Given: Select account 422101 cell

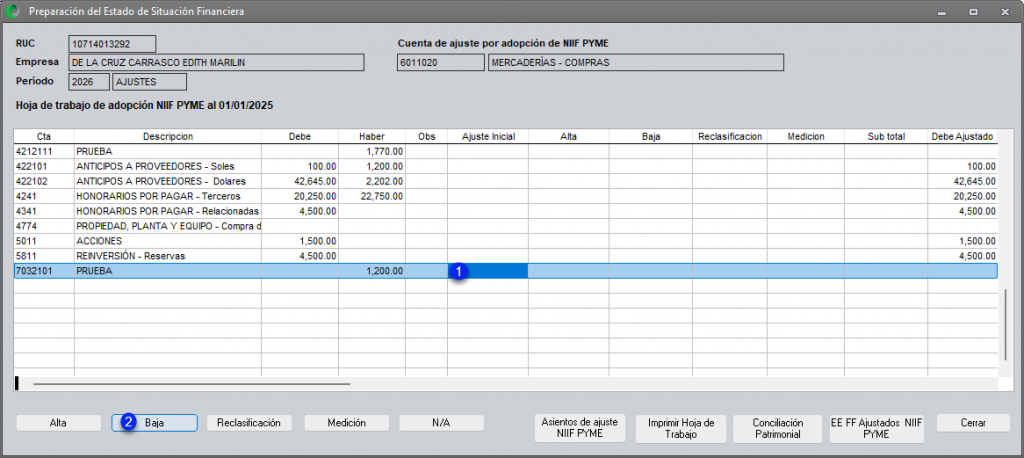Looking at the screenshot, I should pos(44,166).
